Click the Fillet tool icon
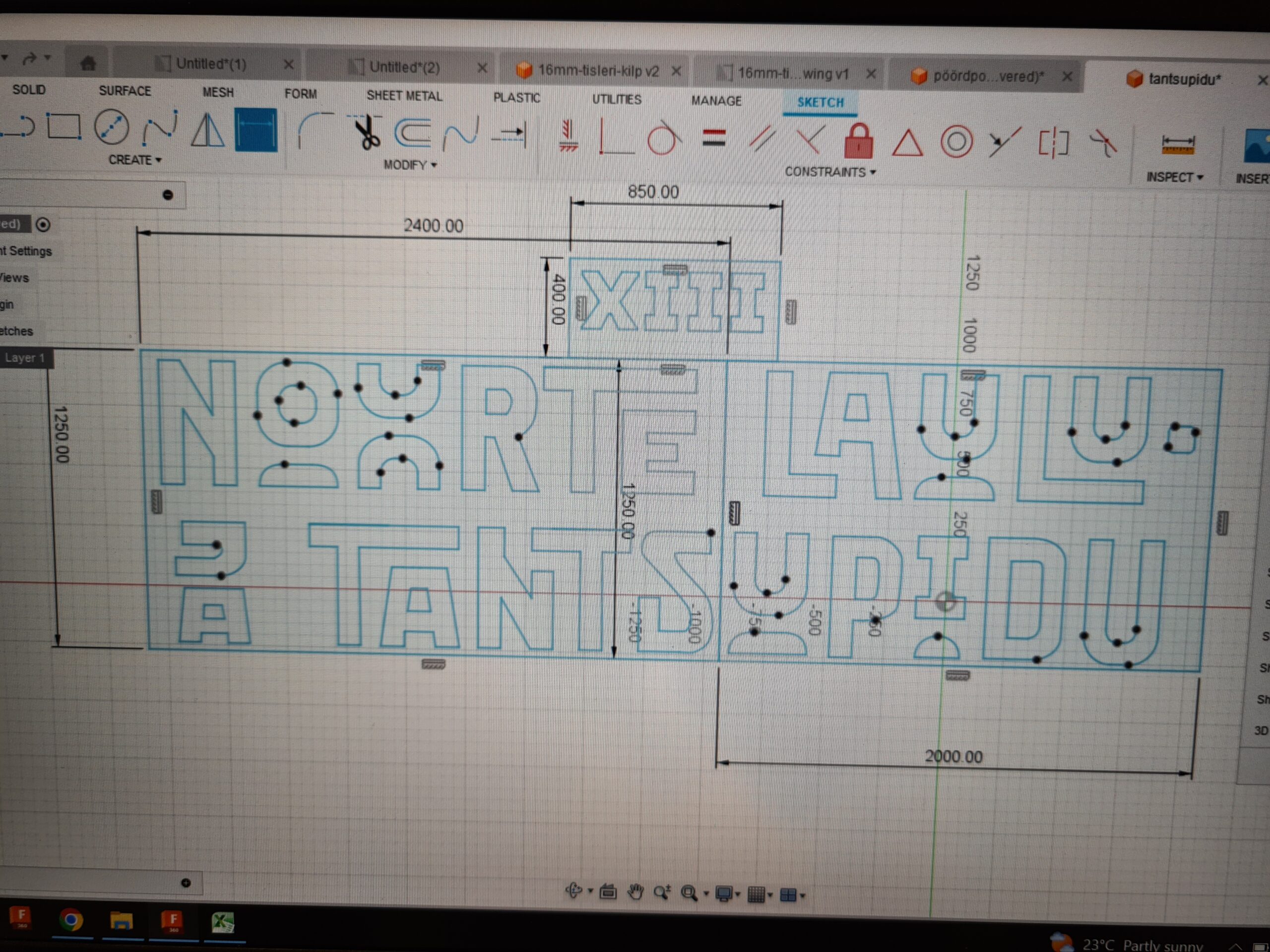 click(316, 131)
